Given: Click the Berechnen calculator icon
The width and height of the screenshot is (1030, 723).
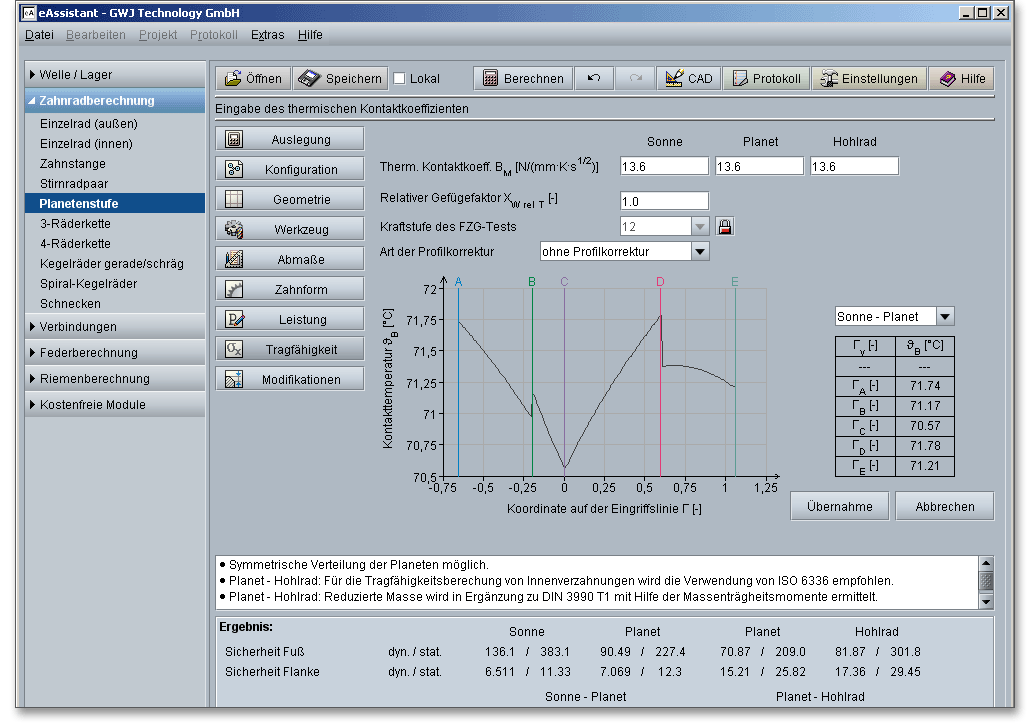Looking at the screenshot, I should pos(490,79).
